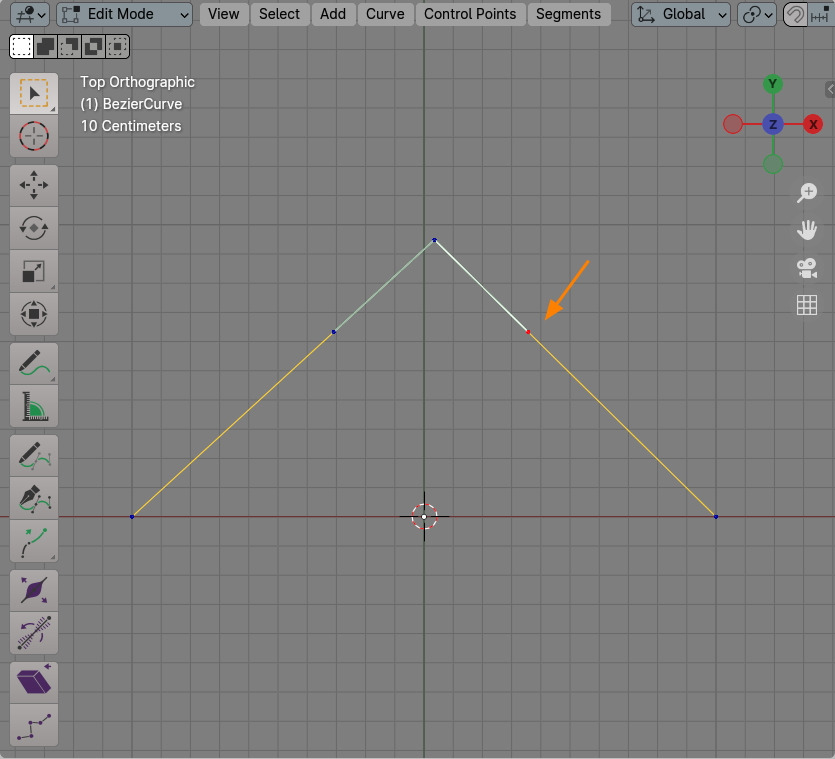Click the 3D cursor at origin
The width and height of the screenshot is (835, 759).
(424, 516)
